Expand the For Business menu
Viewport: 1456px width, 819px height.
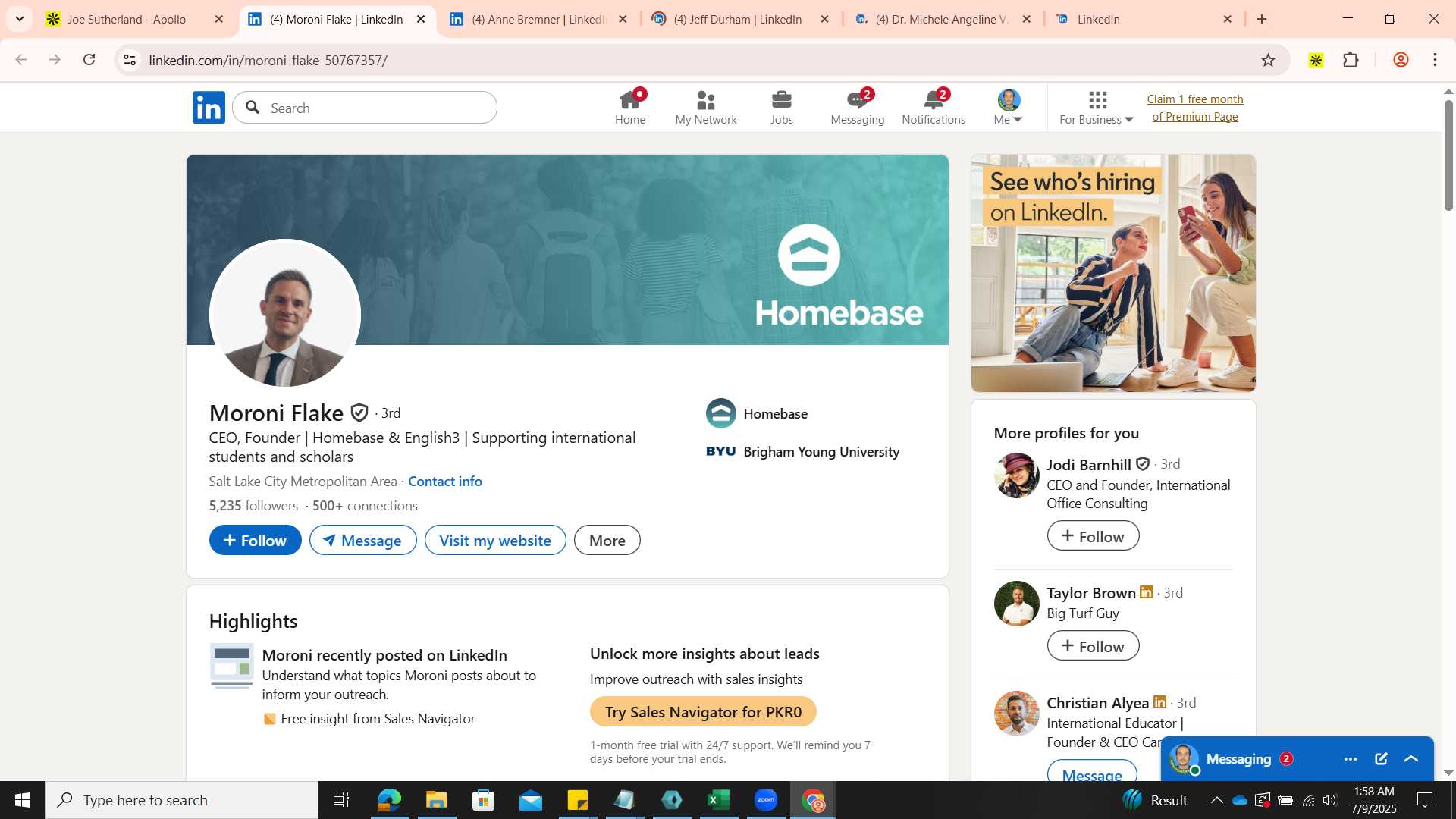(x=1097, y=108)
